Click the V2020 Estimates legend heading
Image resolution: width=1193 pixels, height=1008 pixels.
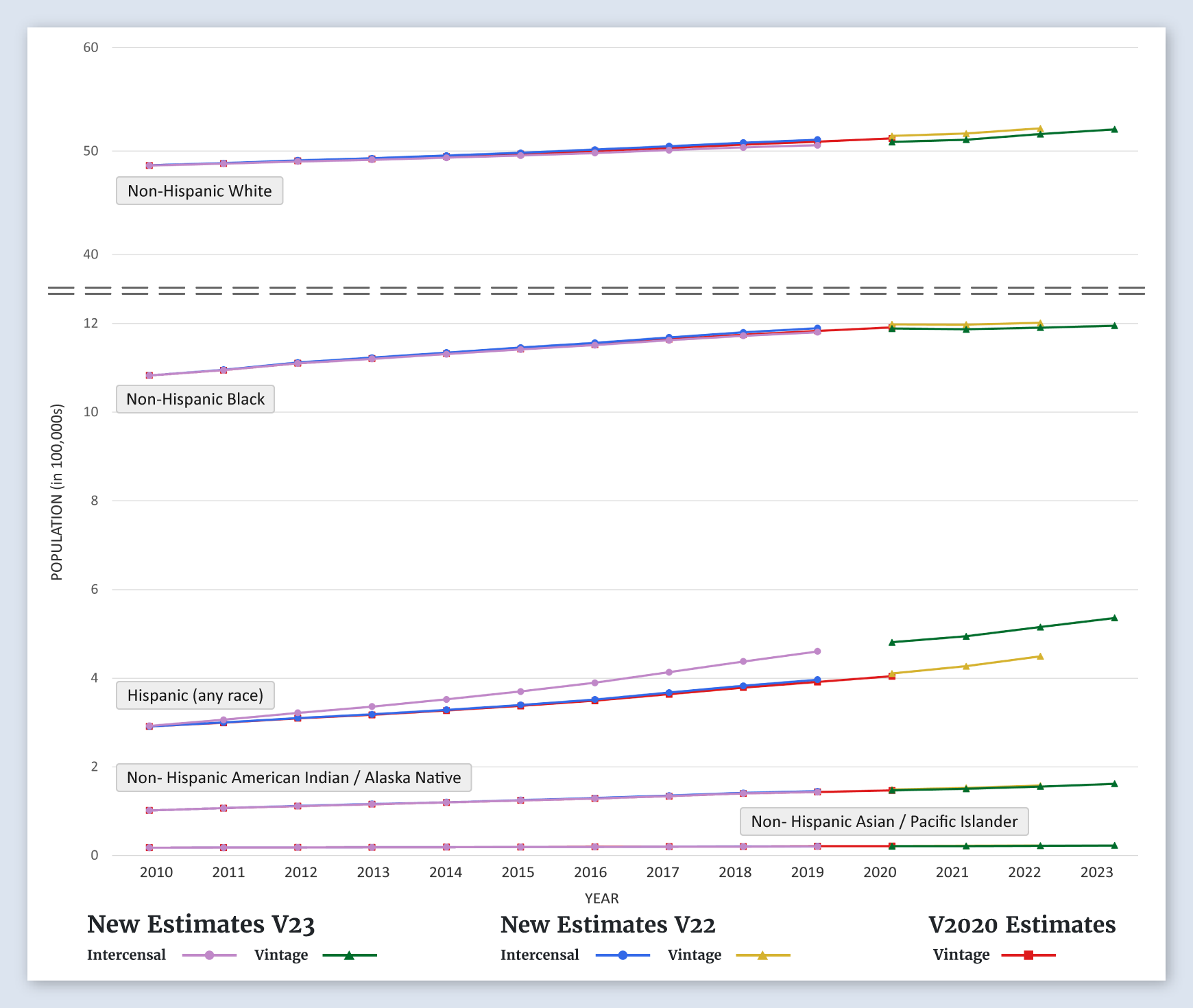pyautogui.click(x=1022, y=924)
